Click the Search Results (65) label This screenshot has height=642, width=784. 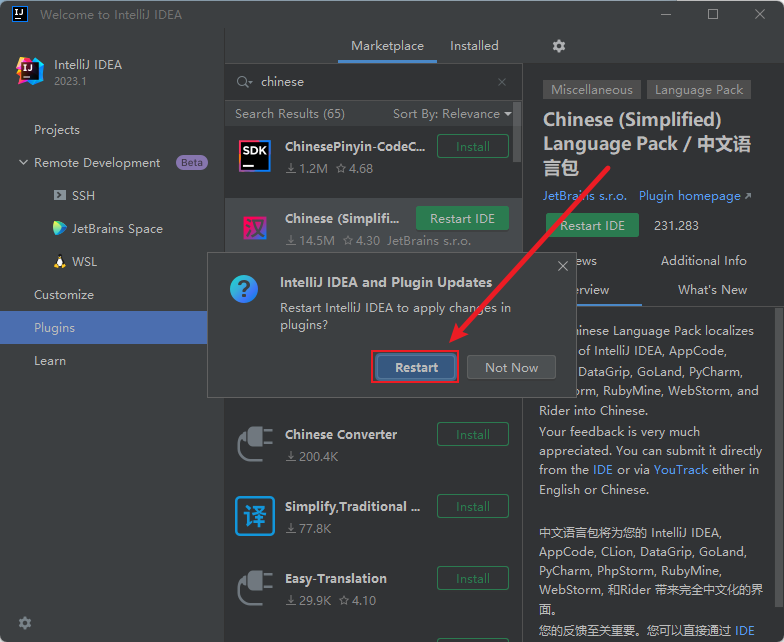pyautogui.click(x=290, y=114)
